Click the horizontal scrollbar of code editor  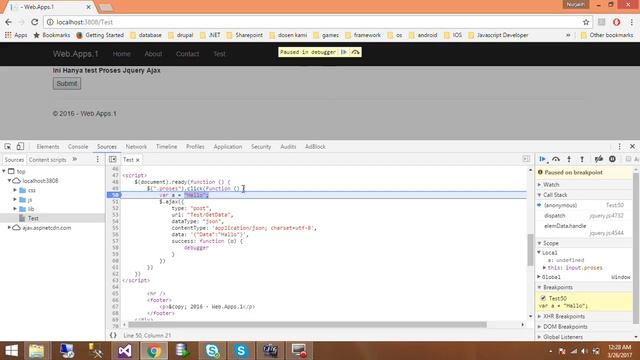[x=307, y=324]
